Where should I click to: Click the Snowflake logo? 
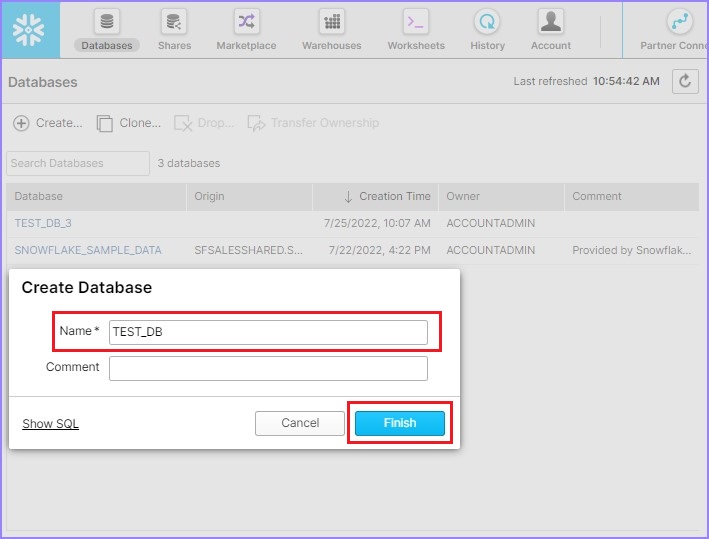point(29,30)
